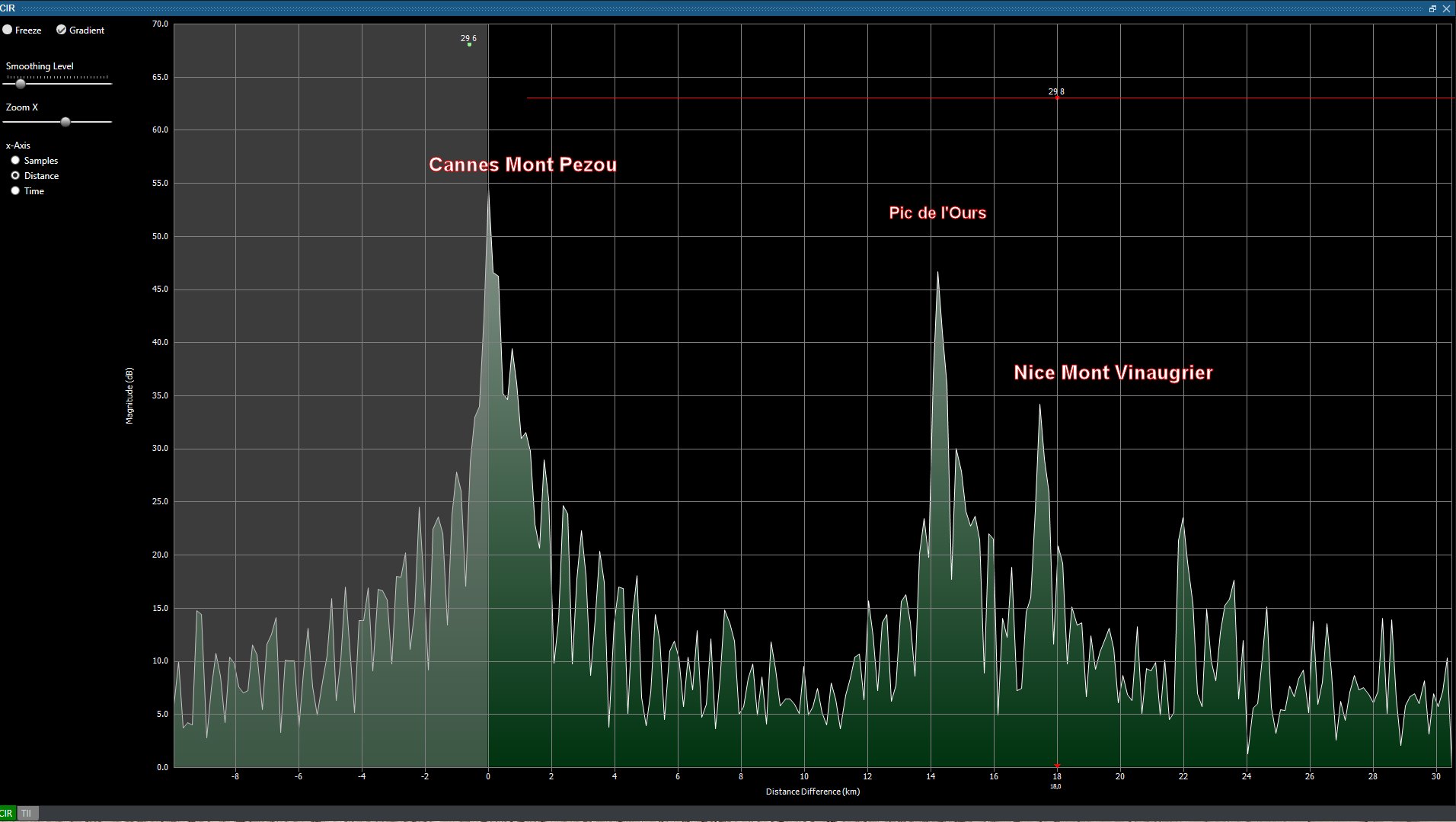Click the Pic de l'Ours annotation
The height and width of the screenshot is (822, 1456).
pos(937,213)
